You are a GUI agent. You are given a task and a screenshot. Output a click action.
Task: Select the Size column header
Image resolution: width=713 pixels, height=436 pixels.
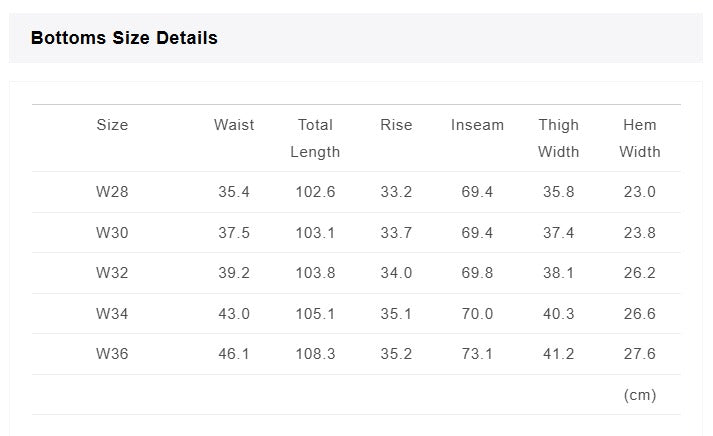pyautogui.click(x=112, y=125)
